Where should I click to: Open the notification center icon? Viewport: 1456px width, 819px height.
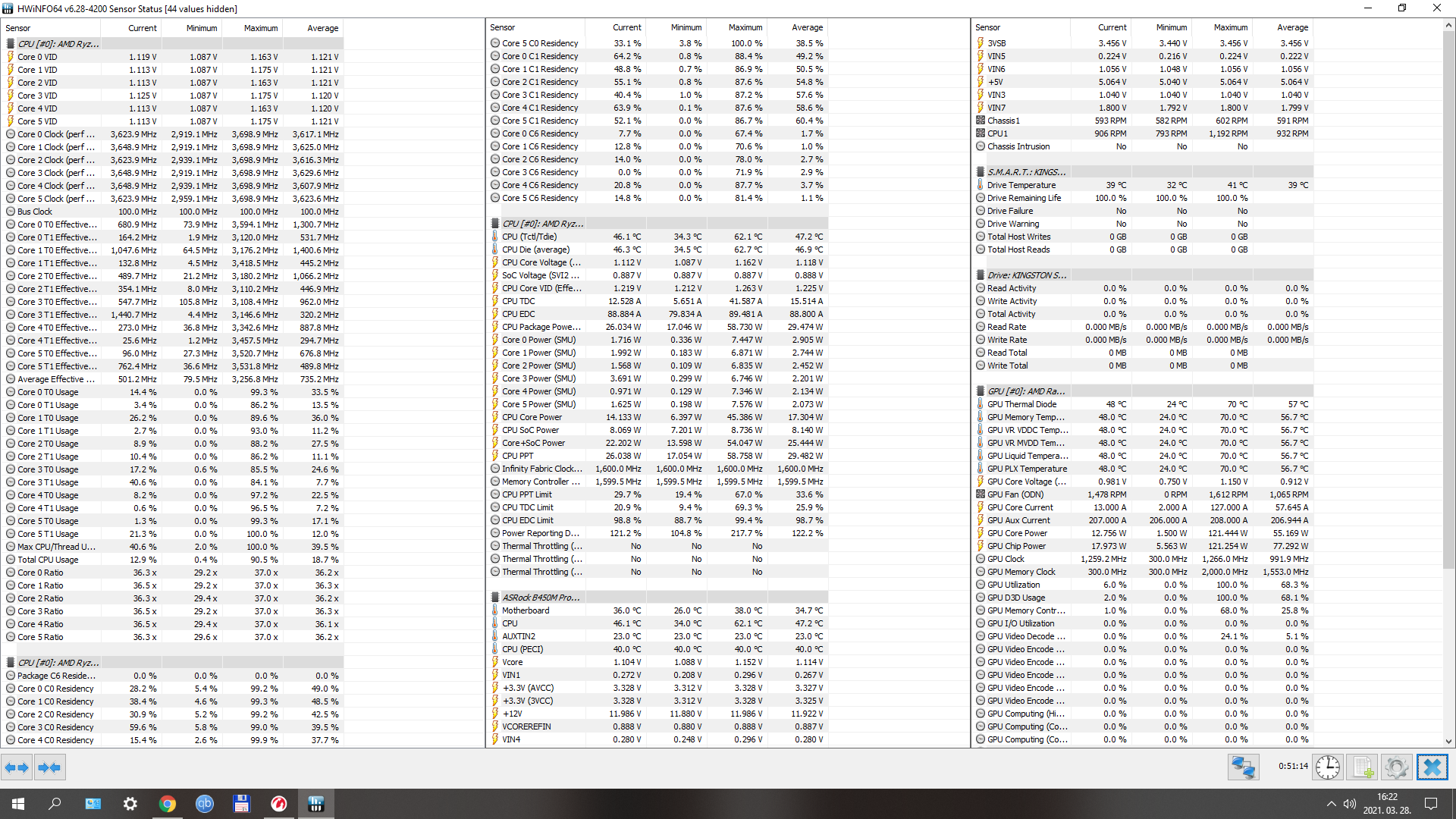(x=1431, y=804)
